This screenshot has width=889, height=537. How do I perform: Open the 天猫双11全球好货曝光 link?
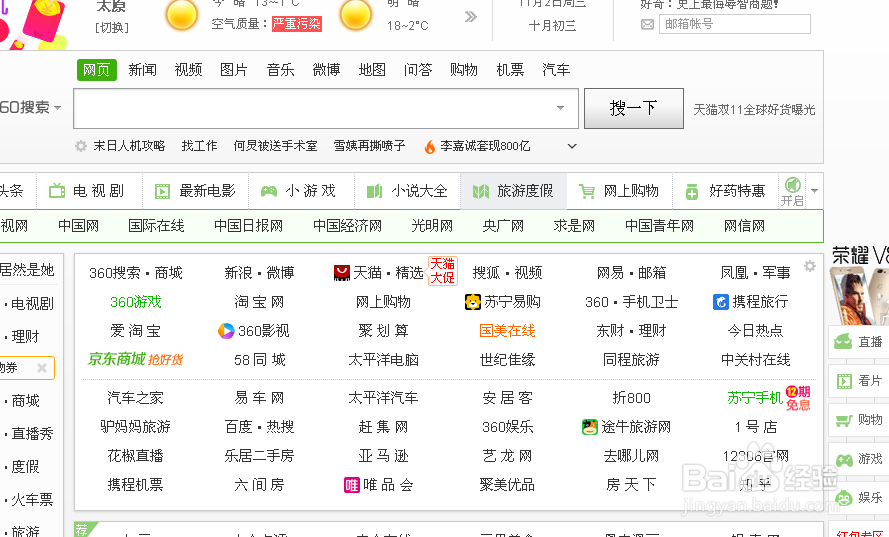coord(754,109)
